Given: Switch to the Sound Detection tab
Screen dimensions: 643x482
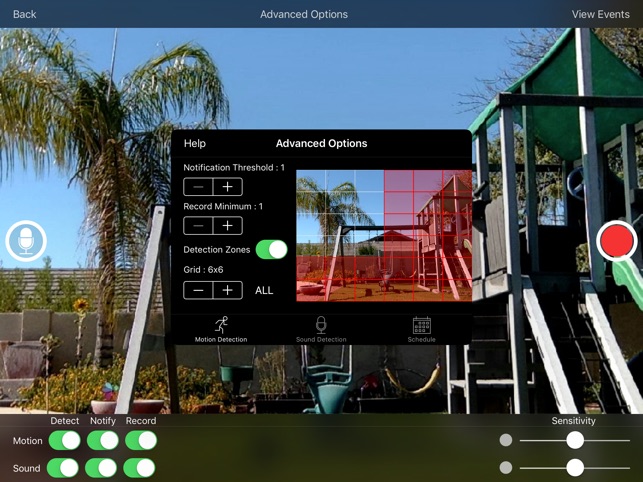Looking at the screenshot, I should (321, 329).
